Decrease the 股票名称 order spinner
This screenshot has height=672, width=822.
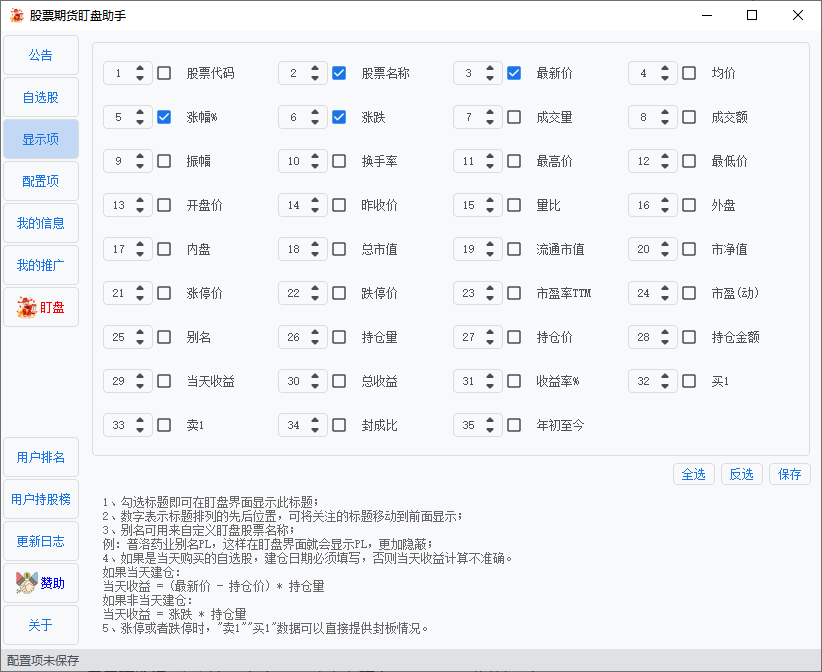[315, 78]
